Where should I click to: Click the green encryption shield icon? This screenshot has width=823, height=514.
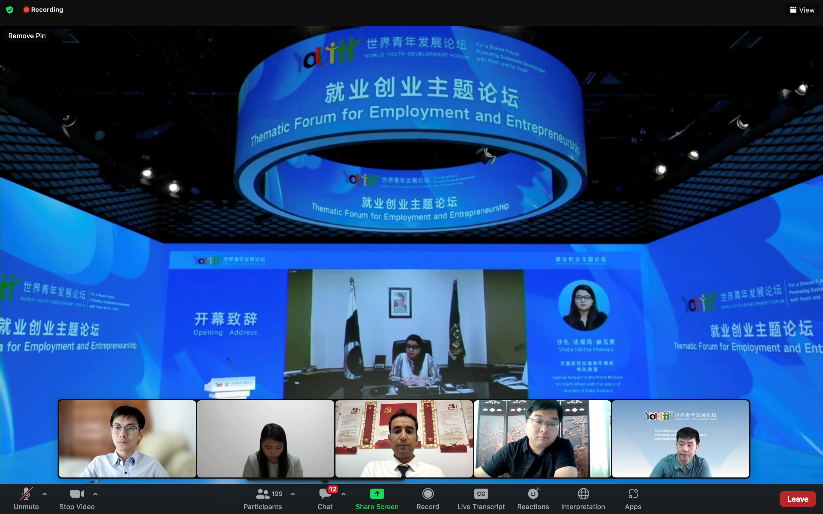click(9, 9)
